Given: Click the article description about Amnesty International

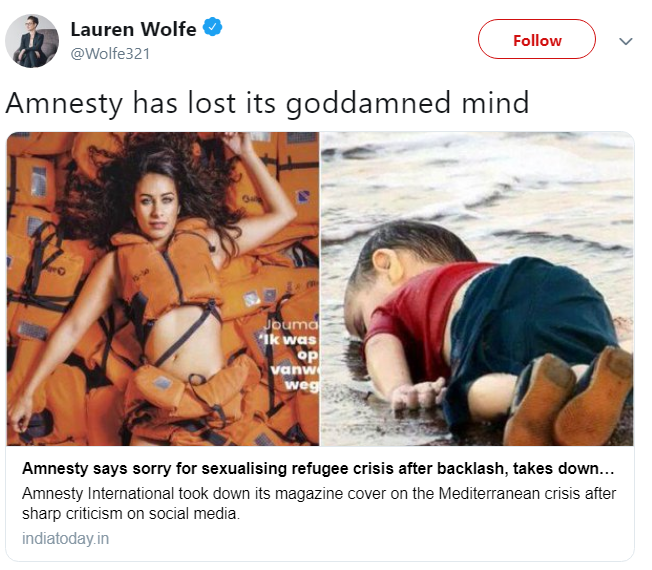Looking at the screenshot, I should tap(319, 503).
